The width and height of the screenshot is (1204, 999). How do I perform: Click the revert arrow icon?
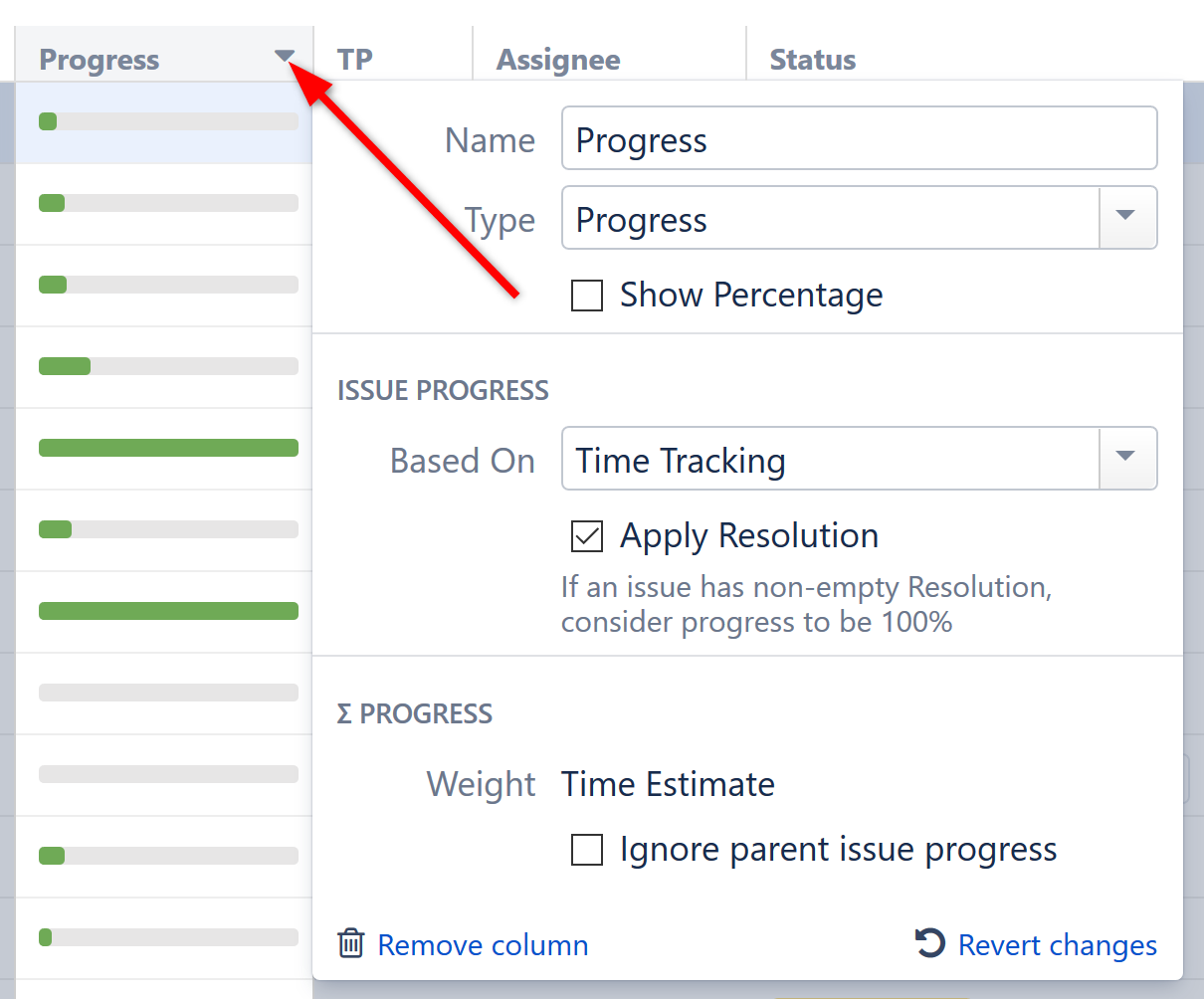[x=929, y=943]
